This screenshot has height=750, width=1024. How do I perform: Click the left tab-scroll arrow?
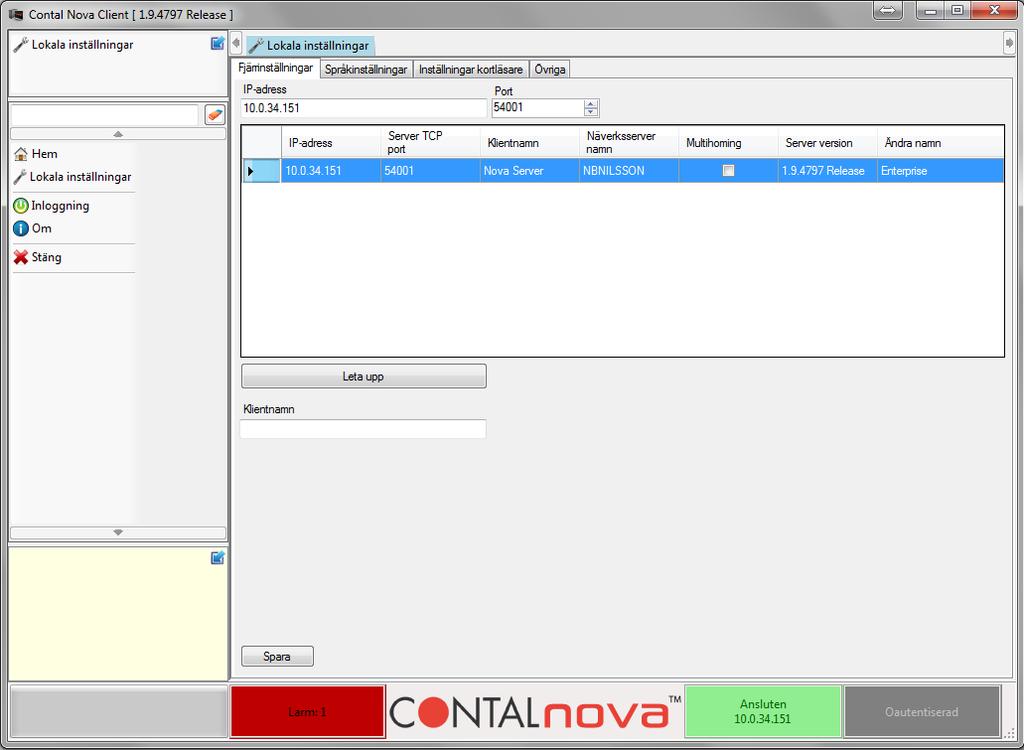(x=236, y=43)
